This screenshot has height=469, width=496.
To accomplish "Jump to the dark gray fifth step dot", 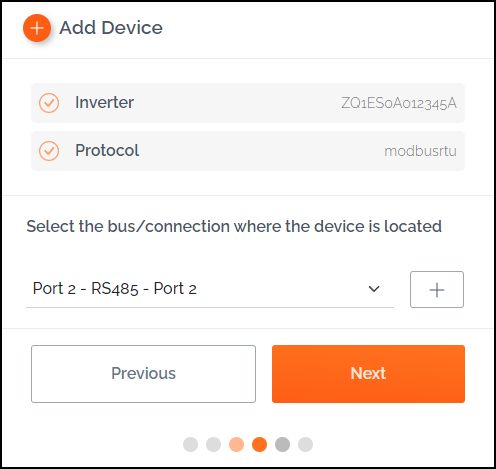I will coord(282,444).
